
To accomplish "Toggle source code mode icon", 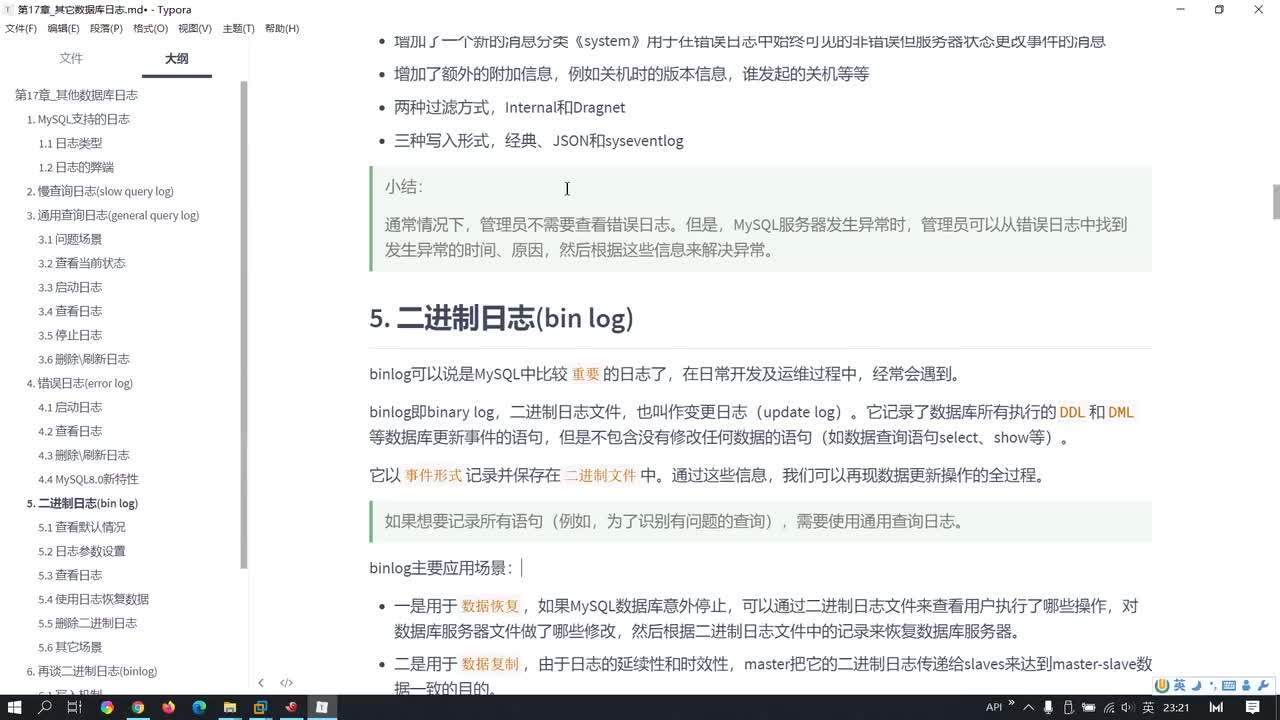I will (287, 683).
